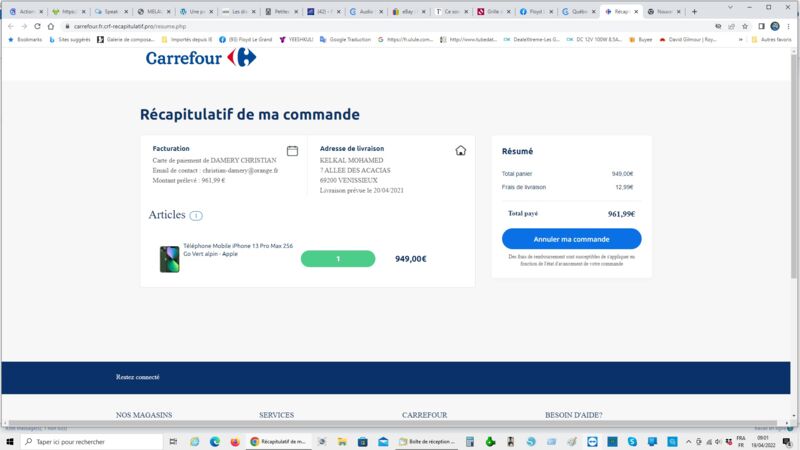The width and height of the screenshot is (800, 450).
Task: Open File Explorer from the taskbar
Action: [x=342, y=441]
